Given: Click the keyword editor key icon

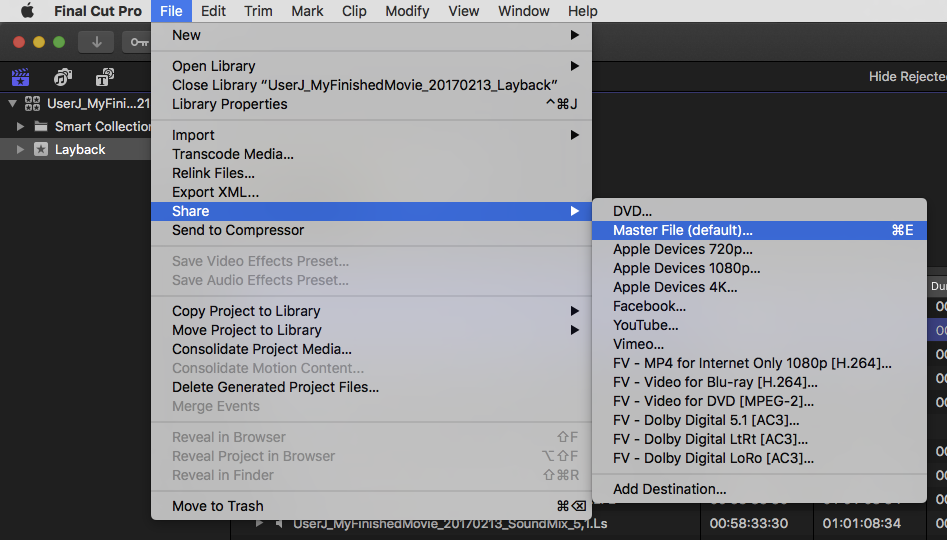Looking at the screenshot, I should coord(138,42).
